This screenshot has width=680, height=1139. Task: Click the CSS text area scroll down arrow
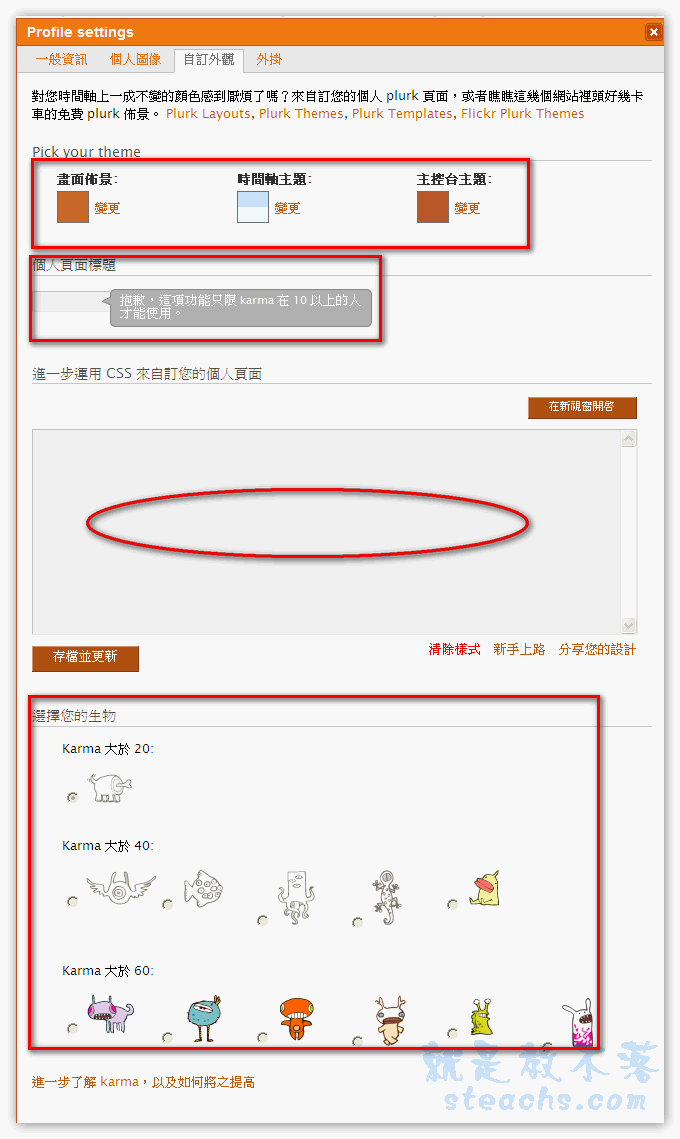pyautogui.click(x=629, y=625)
